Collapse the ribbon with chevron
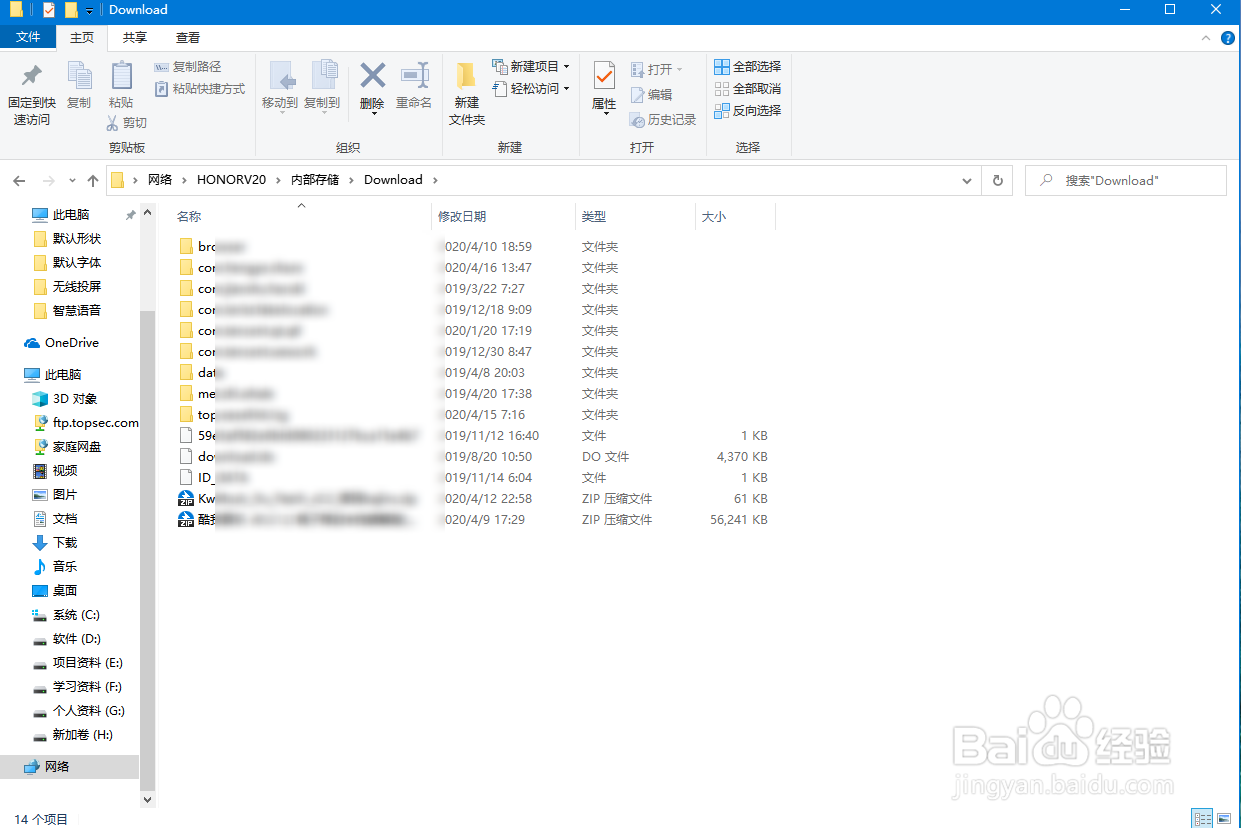1241x828 pixels. click(1206, 38)
